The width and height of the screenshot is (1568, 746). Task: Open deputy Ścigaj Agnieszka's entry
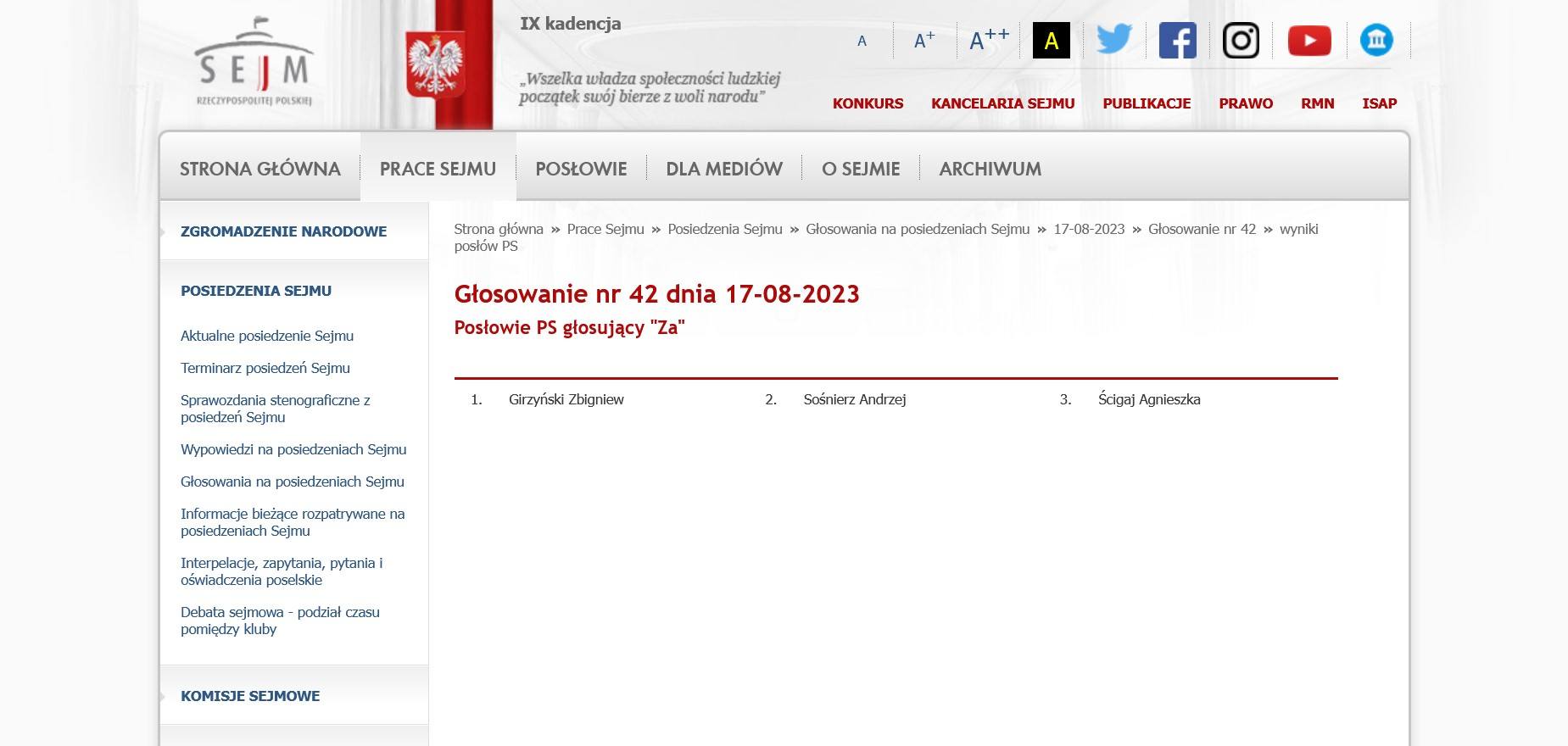pyautogui.click(x=1148, y=399)
